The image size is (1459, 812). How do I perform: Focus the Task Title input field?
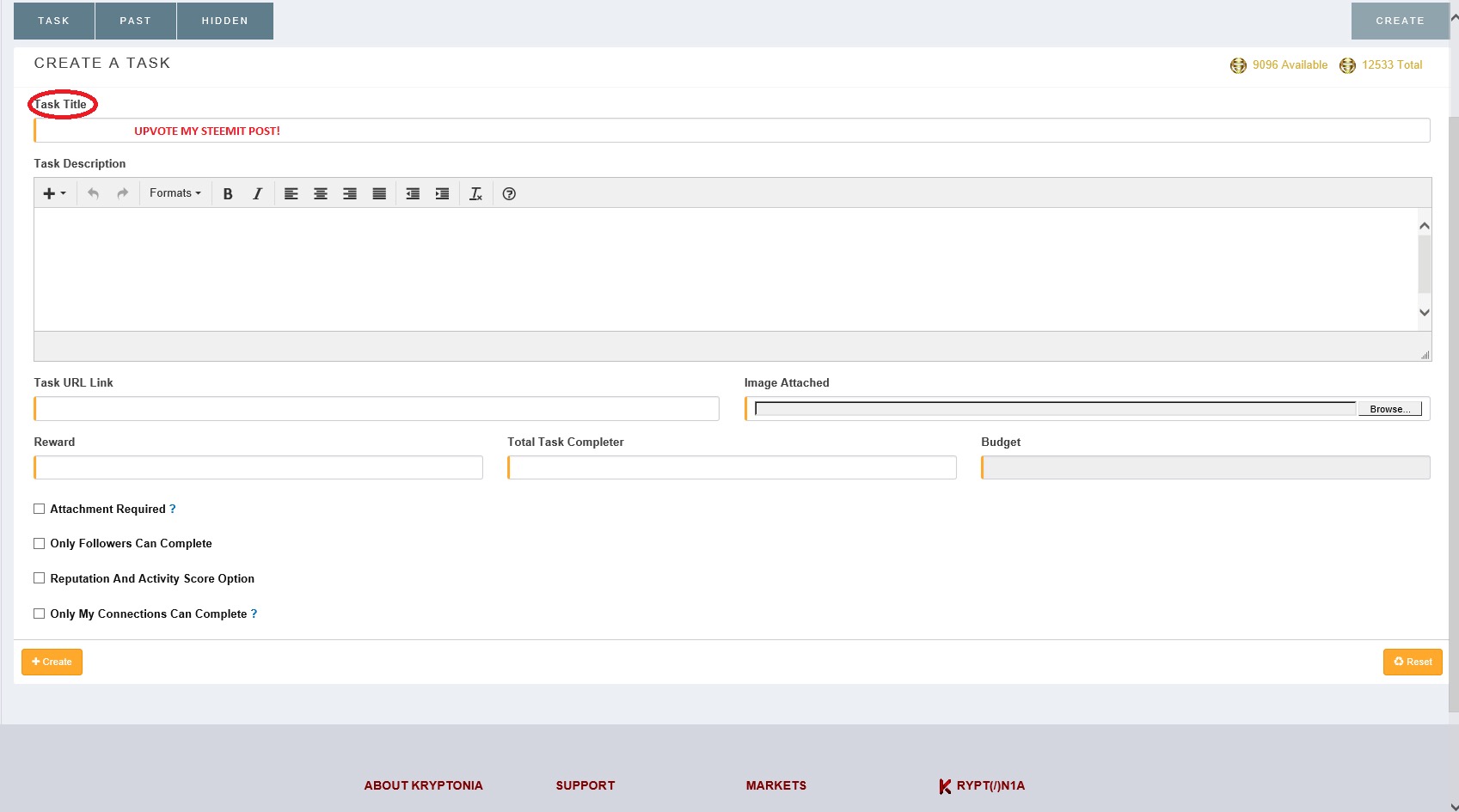click(x=732, y=131)
